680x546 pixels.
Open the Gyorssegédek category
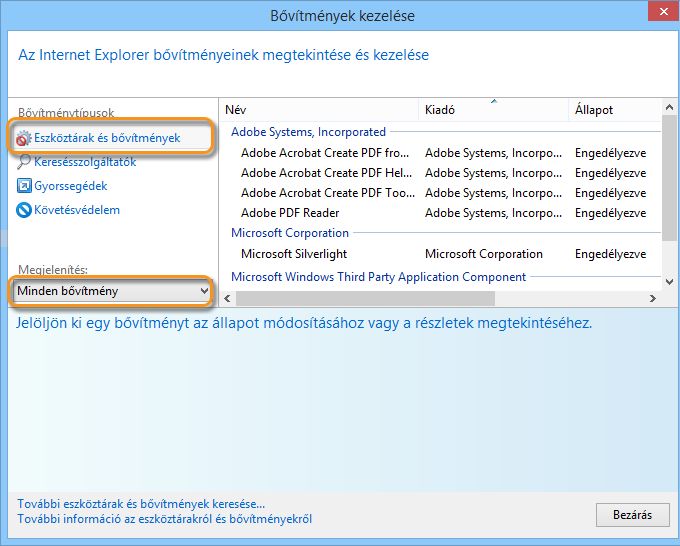pos(70,186)
